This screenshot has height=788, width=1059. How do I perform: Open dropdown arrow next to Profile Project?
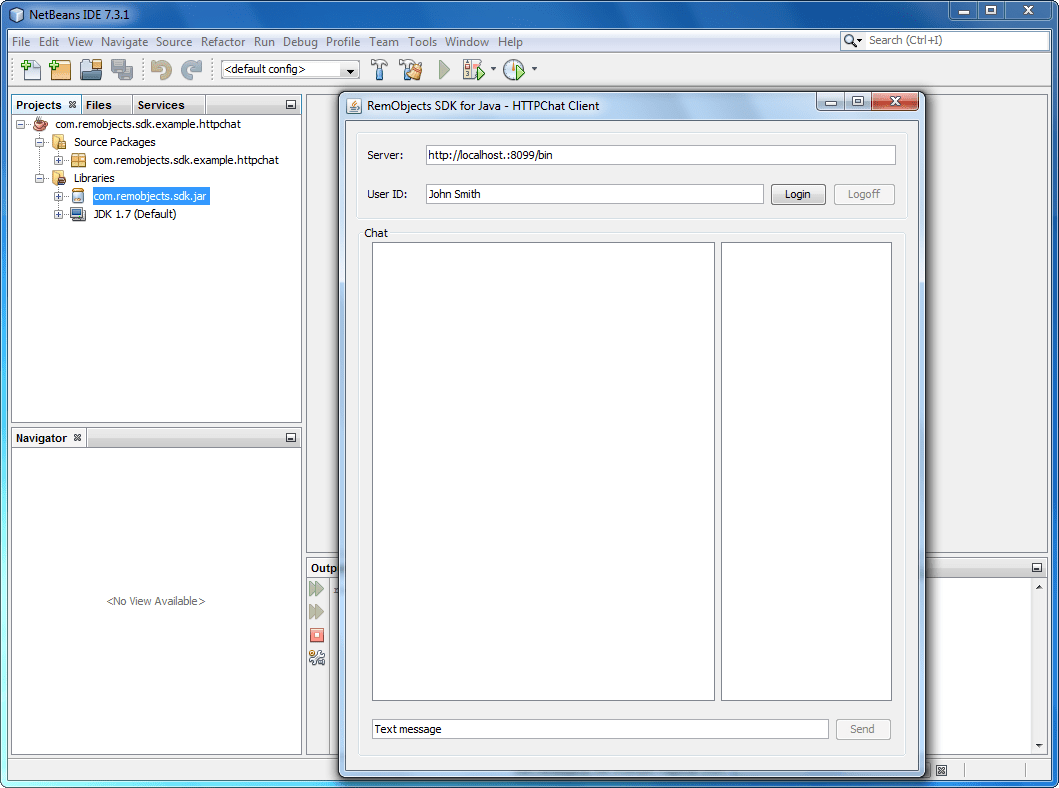(x=534, y=69)
